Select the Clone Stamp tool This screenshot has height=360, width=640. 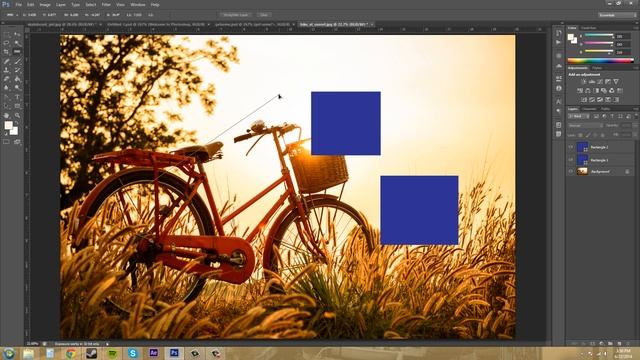pyautogui.click(x=7, y=70)
